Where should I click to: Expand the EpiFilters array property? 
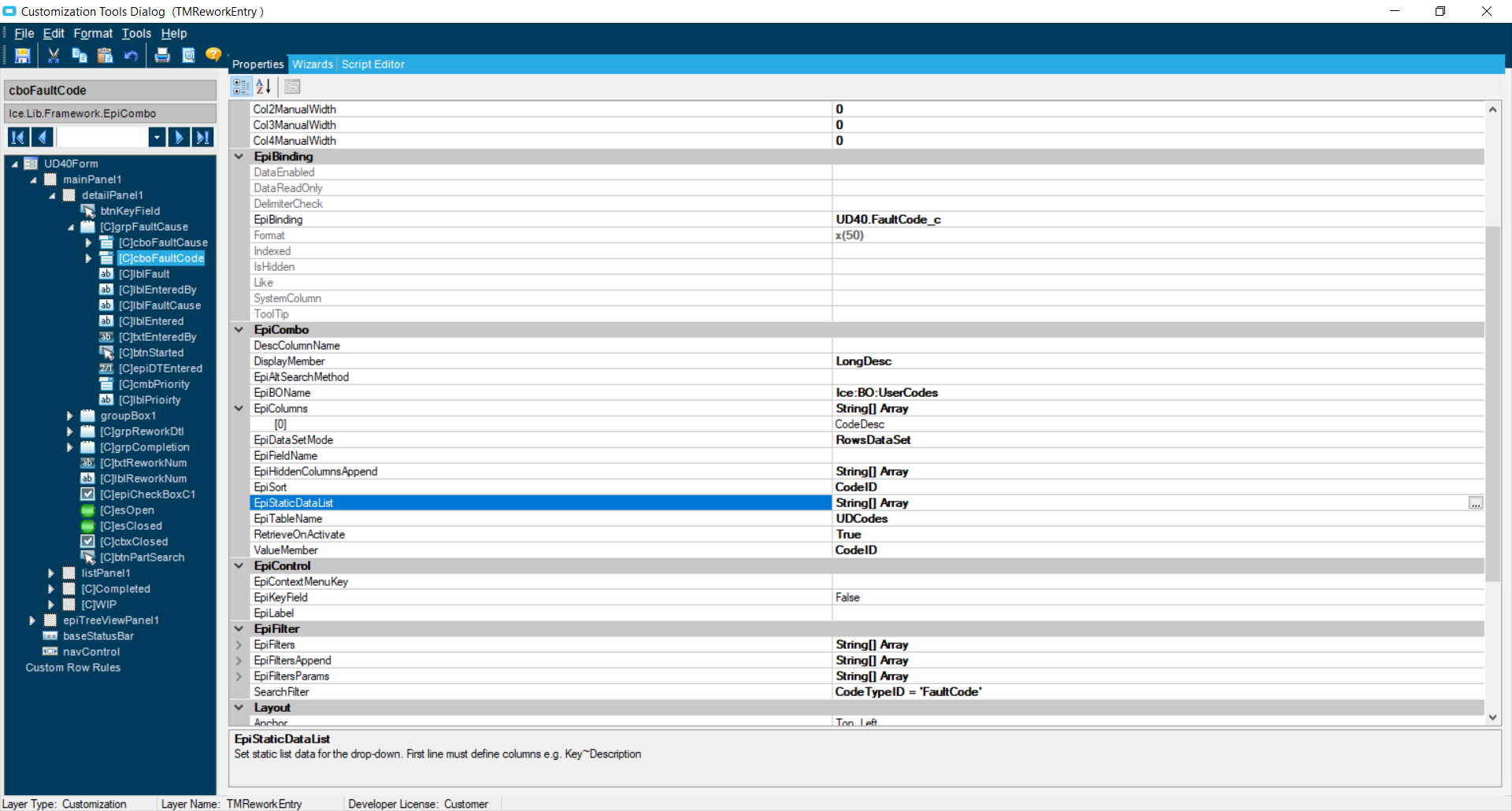pyautogui.click(x=239, y=644)
